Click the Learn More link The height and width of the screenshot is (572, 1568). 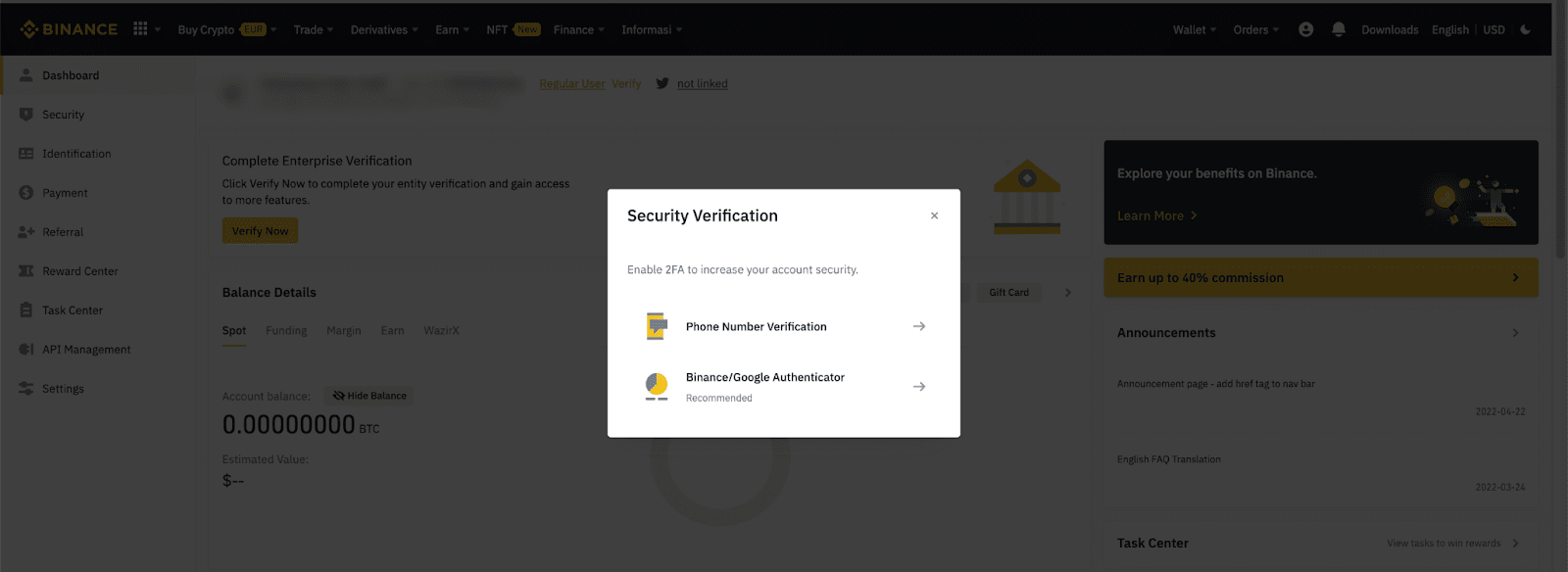coord(1156,215)
